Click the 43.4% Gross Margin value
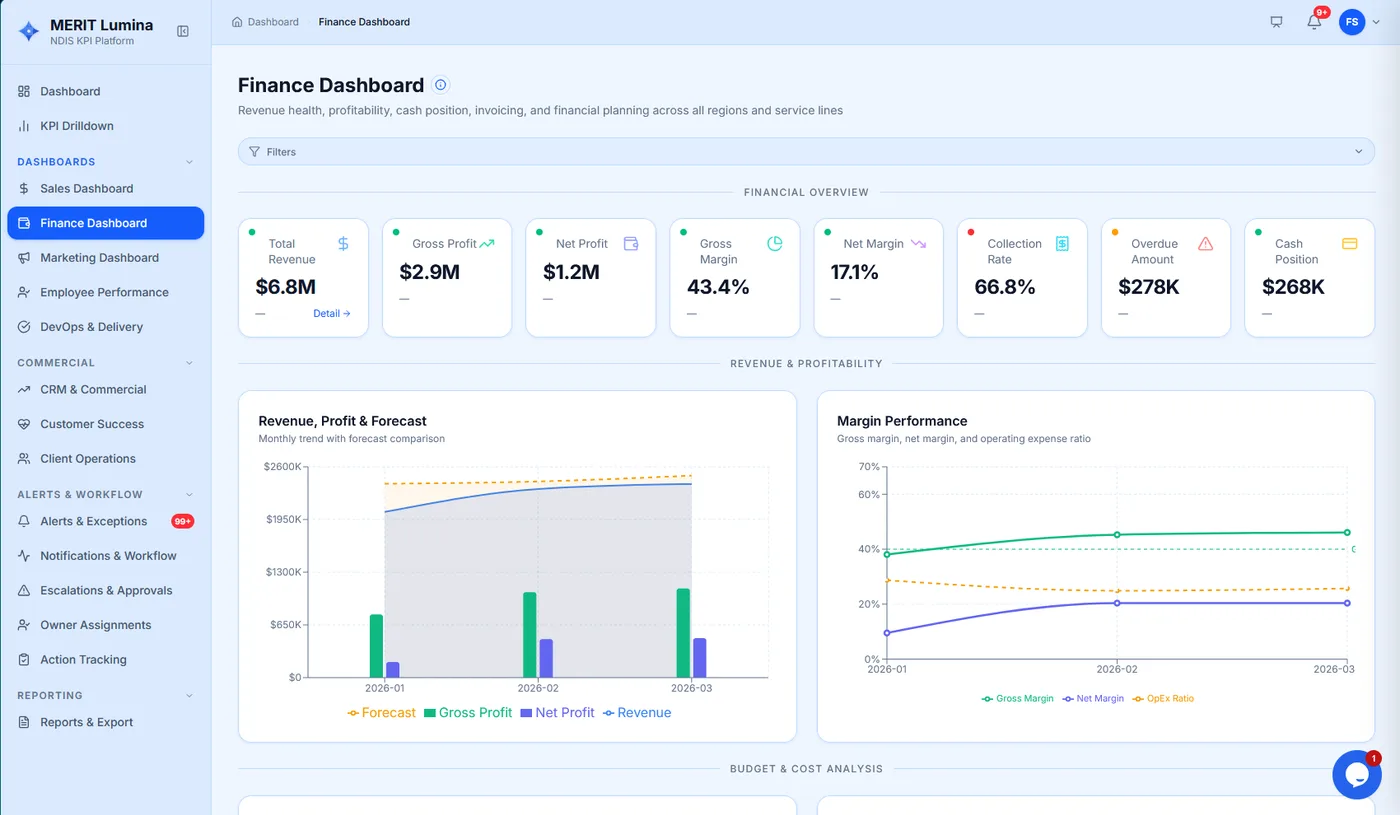This screenshot has width=1400, height=815. 718,287
